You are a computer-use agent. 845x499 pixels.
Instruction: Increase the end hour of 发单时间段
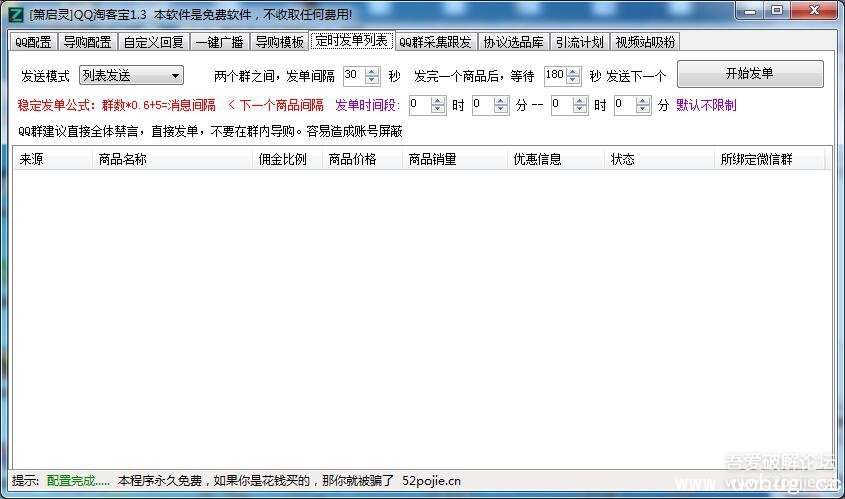coord(580,101)
